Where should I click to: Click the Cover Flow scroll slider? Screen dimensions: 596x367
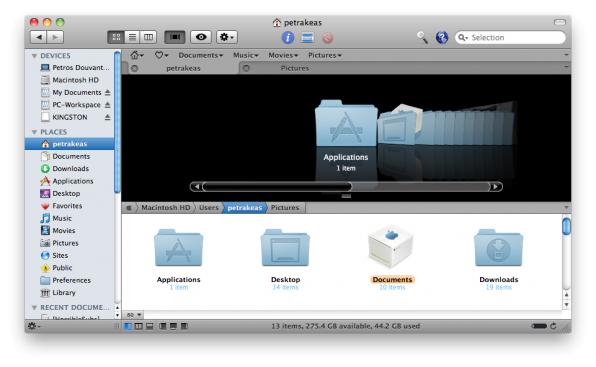coord(277,187)
